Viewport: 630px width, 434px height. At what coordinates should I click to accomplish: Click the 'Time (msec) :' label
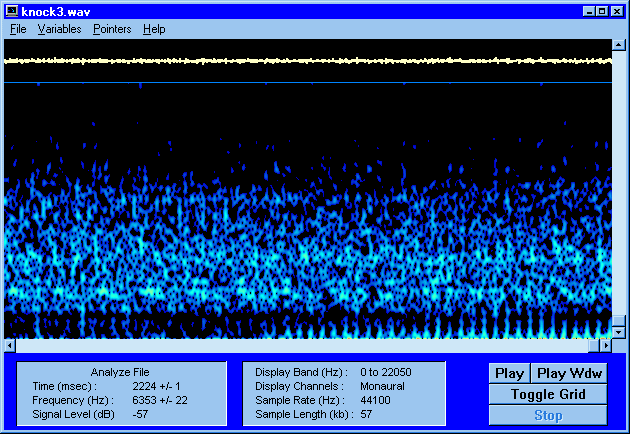[65, 386]
